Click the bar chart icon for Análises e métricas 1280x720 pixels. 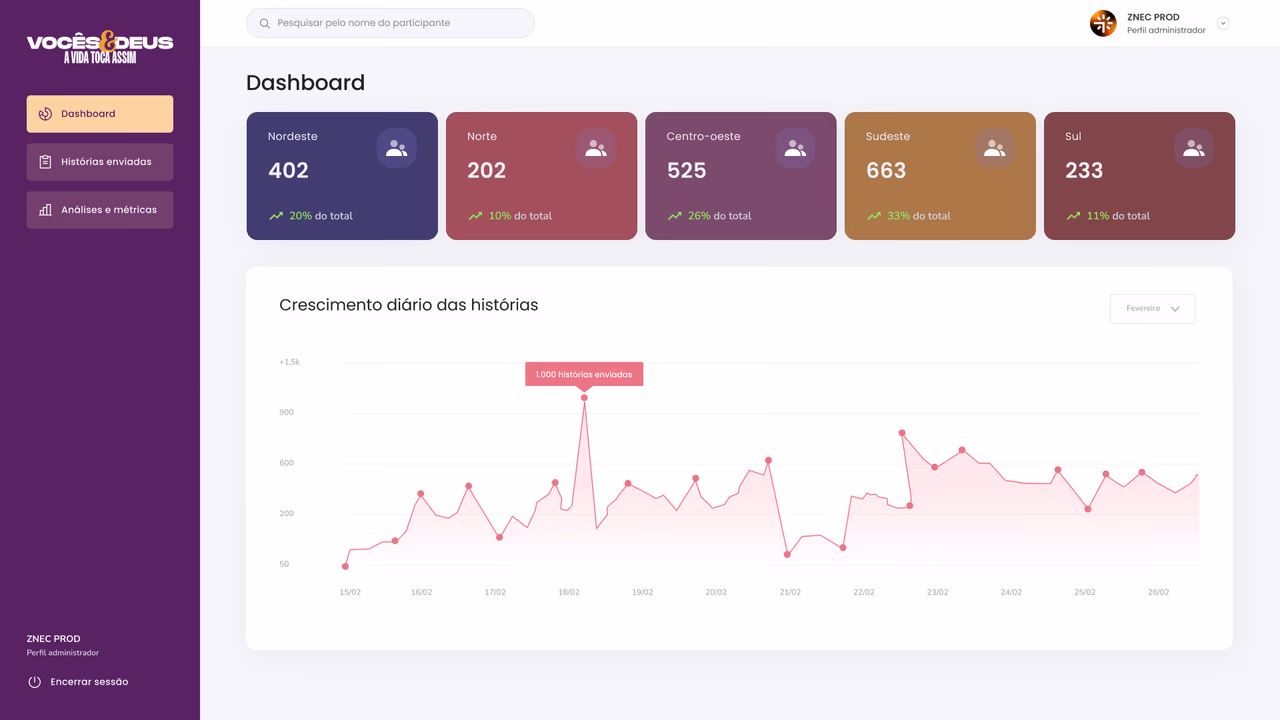(45, 210)
